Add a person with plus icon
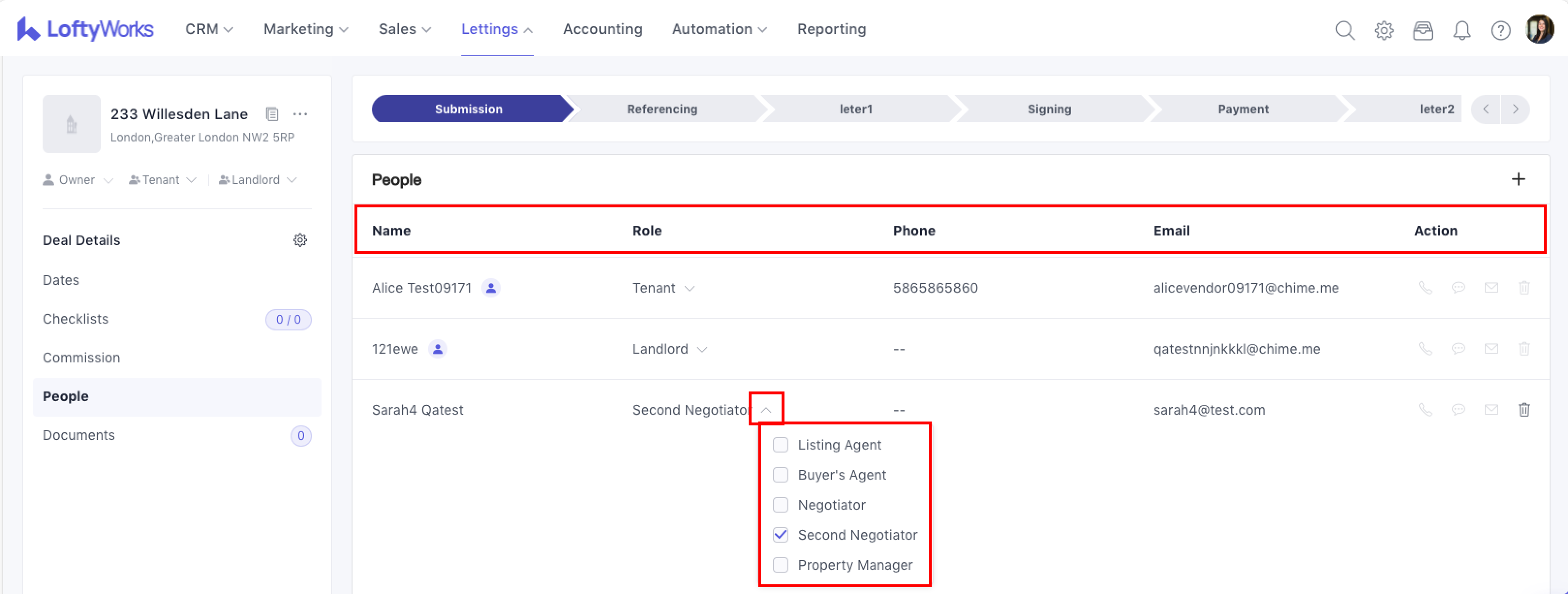The image size is (1568, 594). tap(1518, 179)
